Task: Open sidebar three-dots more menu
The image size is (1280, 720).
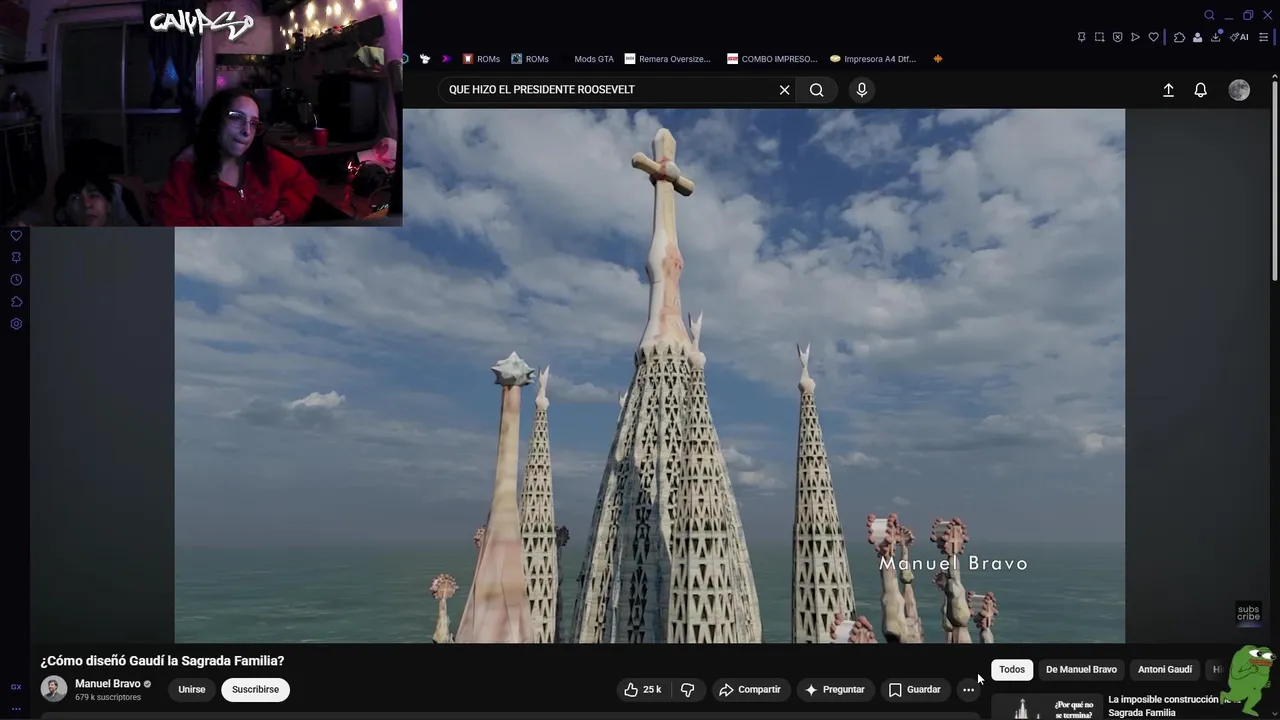Action: click(16, 708)
